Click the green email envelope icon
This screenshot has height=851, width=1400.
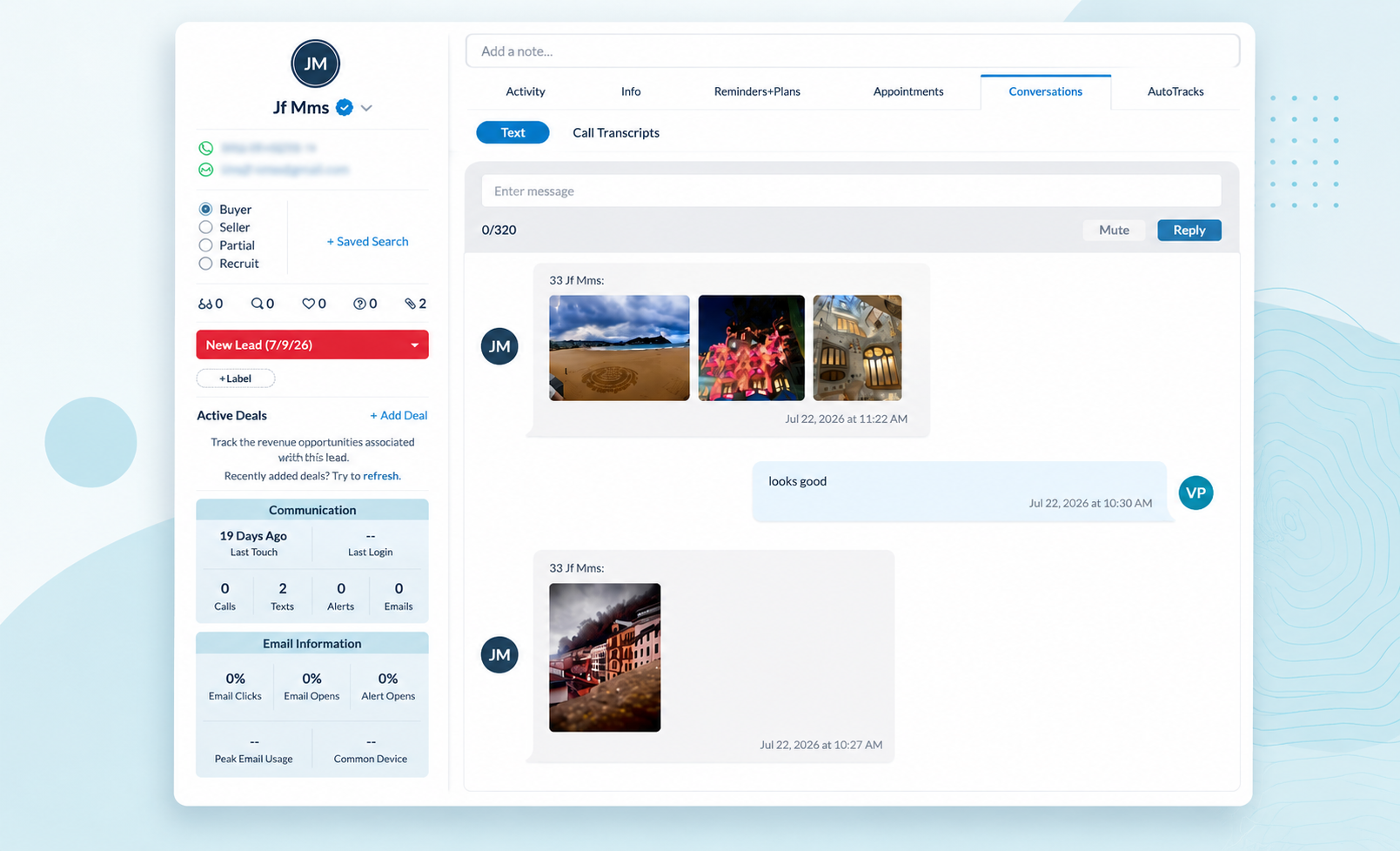(206, 170)
